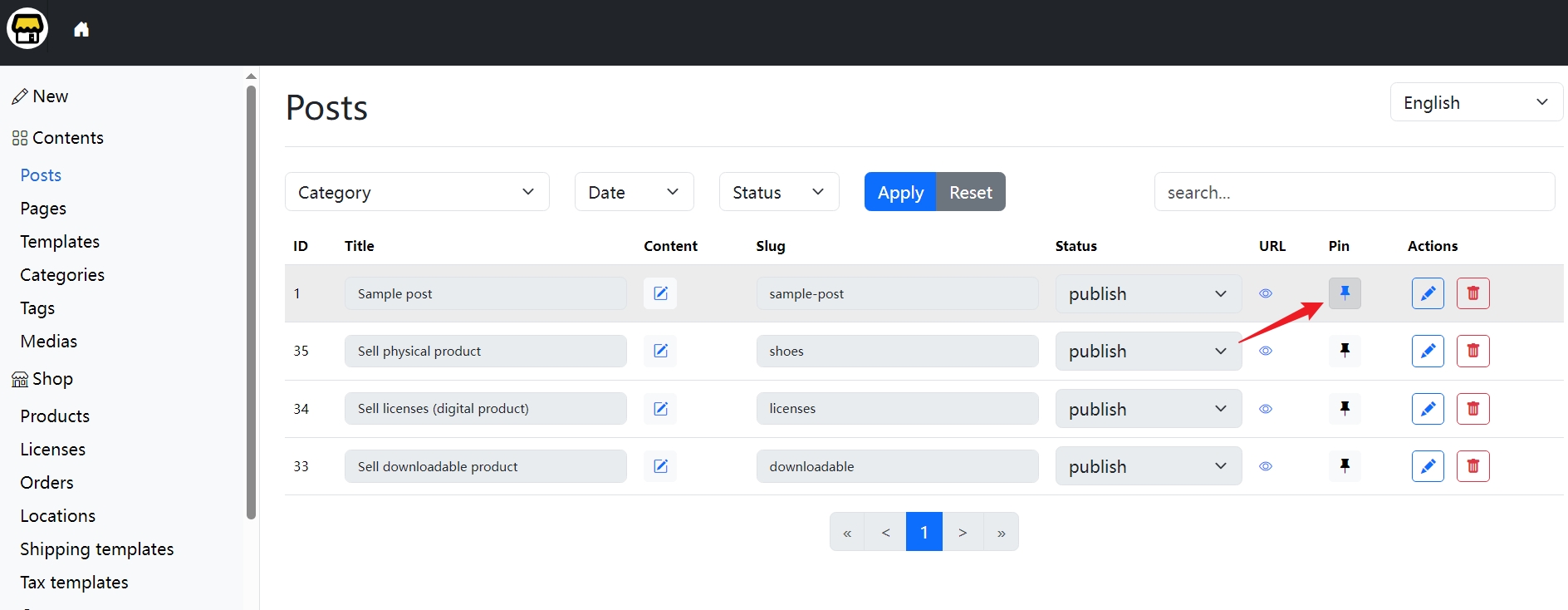Click the shop logo in top bar
This screenshot has width=1568, height=610.
[27, 29]
